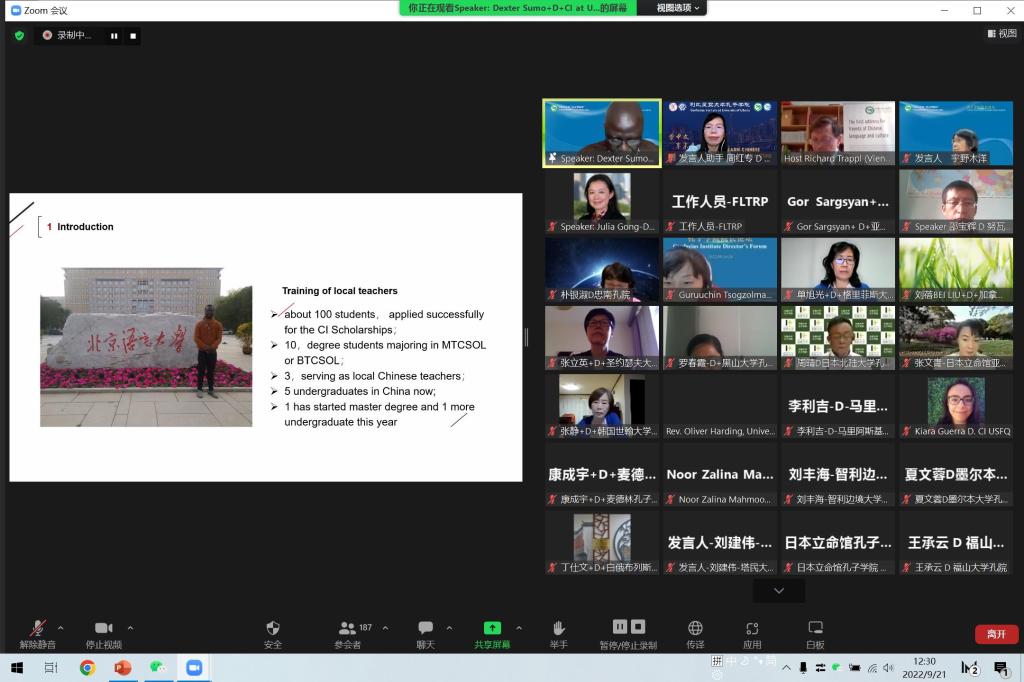The height and width of the screenshot is (682, 1024).
Task: Pause the recording in top-left indicator
Action: (x=114, y=36)
